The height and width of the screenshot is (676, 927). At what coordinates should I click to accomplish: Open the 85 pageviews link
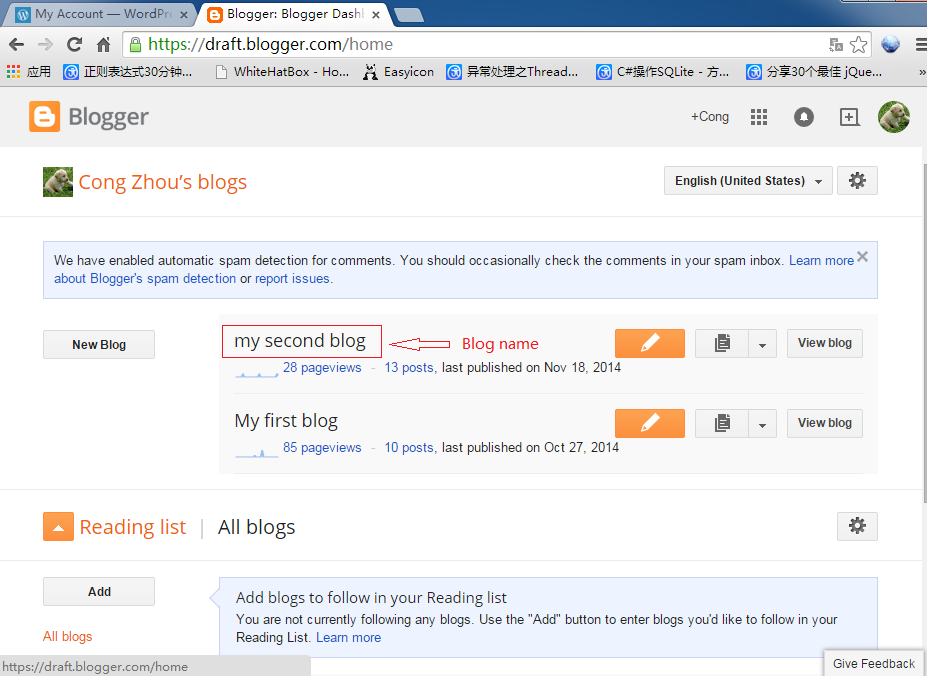tap(322, 448)
